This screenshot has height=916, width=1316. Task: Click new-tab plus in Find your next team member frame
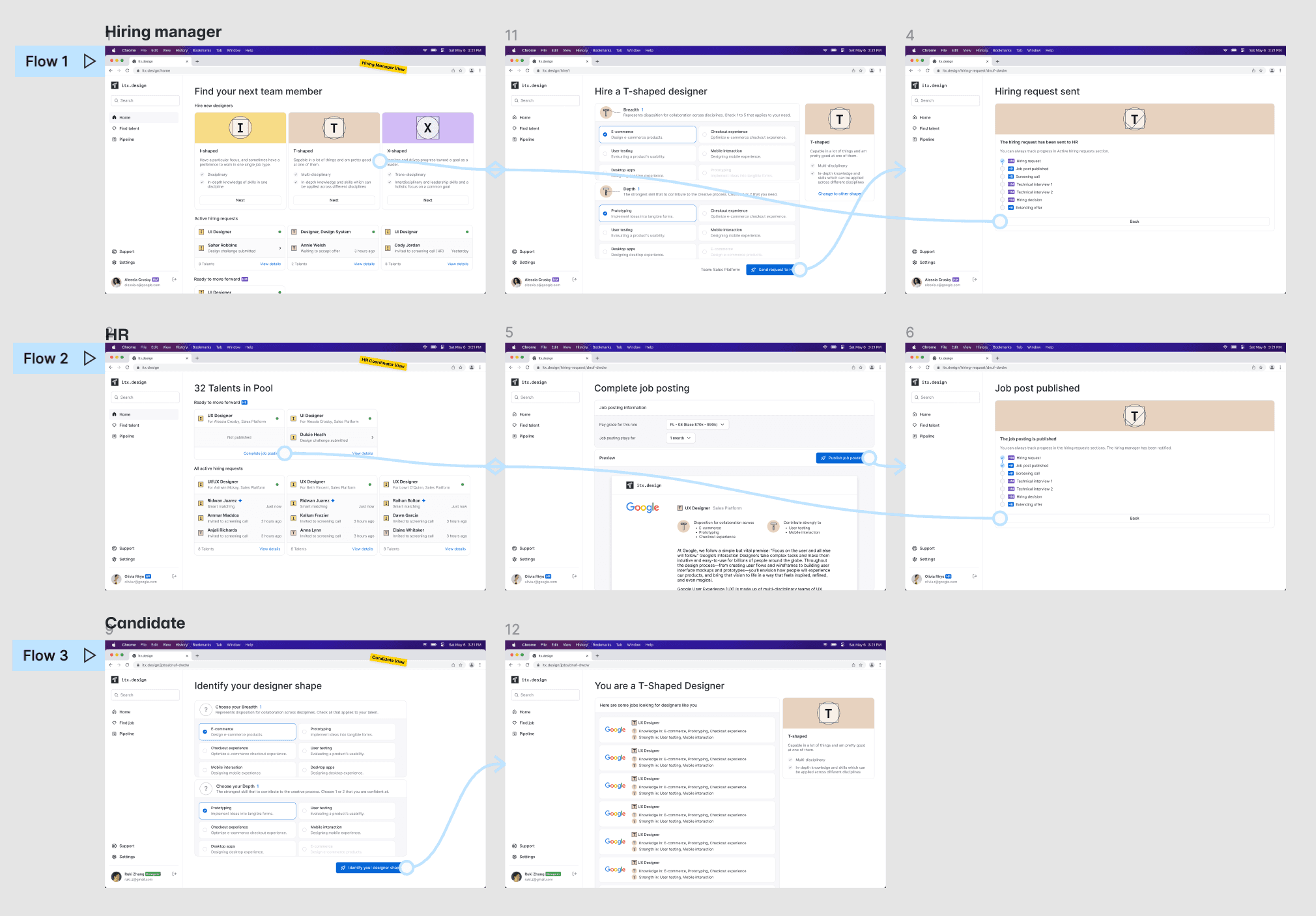point(197,61)
